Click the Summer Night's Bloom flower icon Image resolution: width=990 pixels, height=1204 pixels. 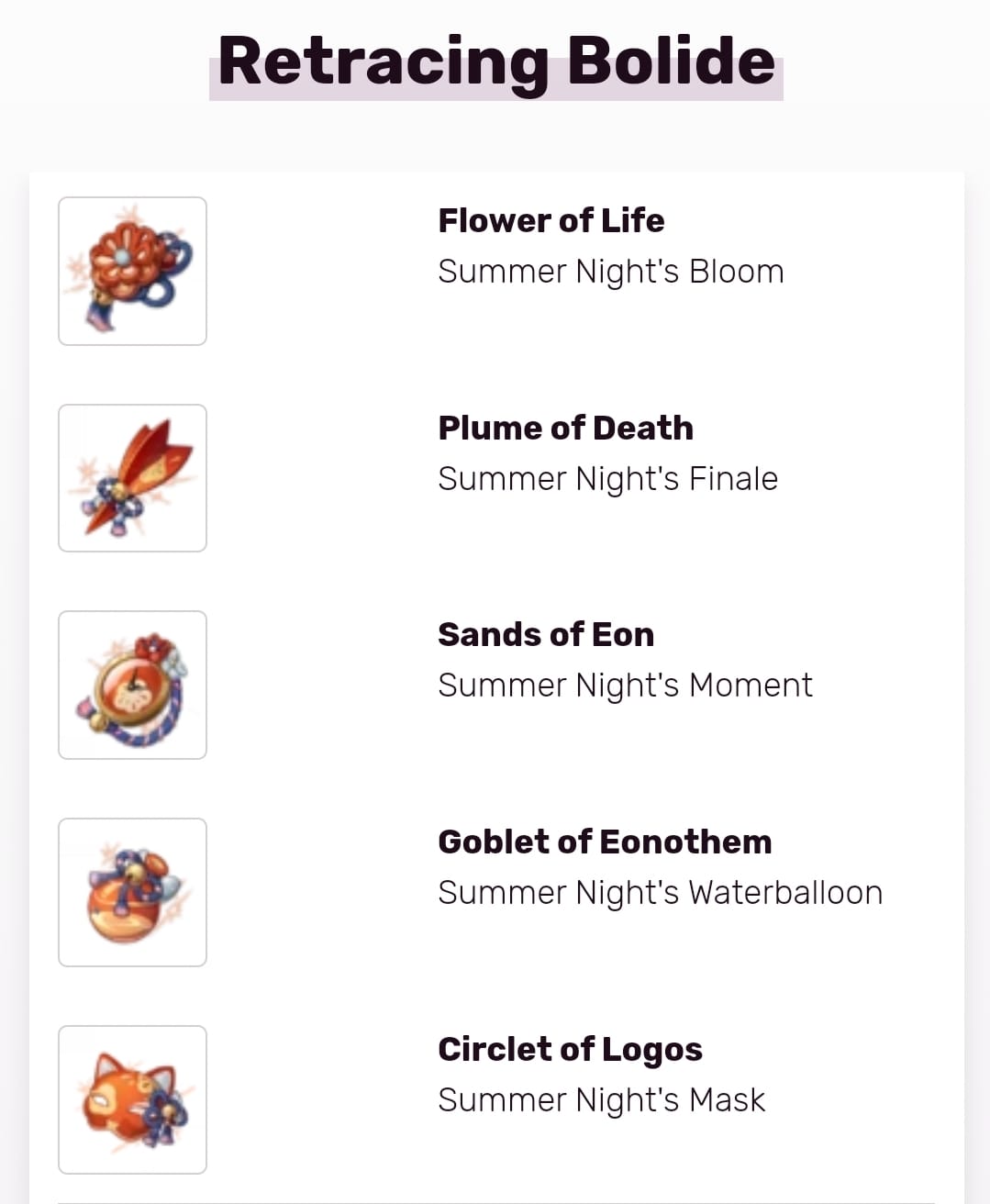point(132,271)
